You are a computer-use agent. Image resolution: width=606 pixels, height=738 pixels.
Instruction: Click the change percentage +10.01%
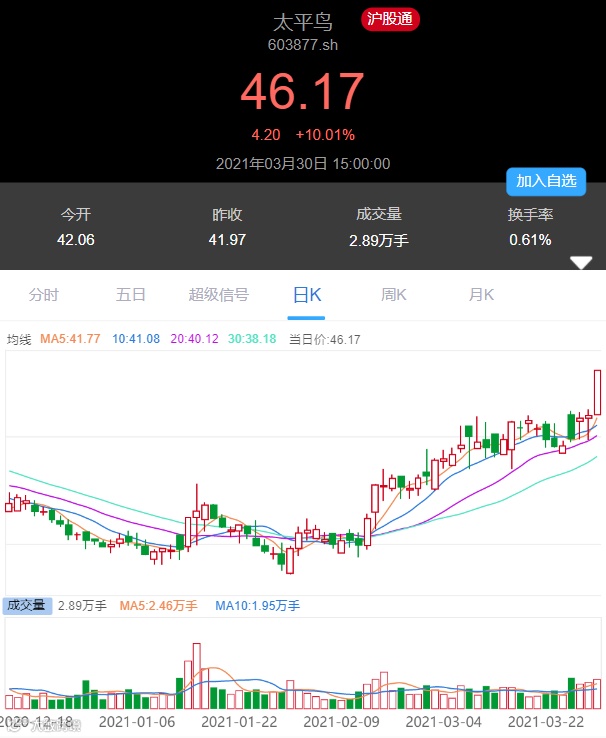(x=325, y=135)
